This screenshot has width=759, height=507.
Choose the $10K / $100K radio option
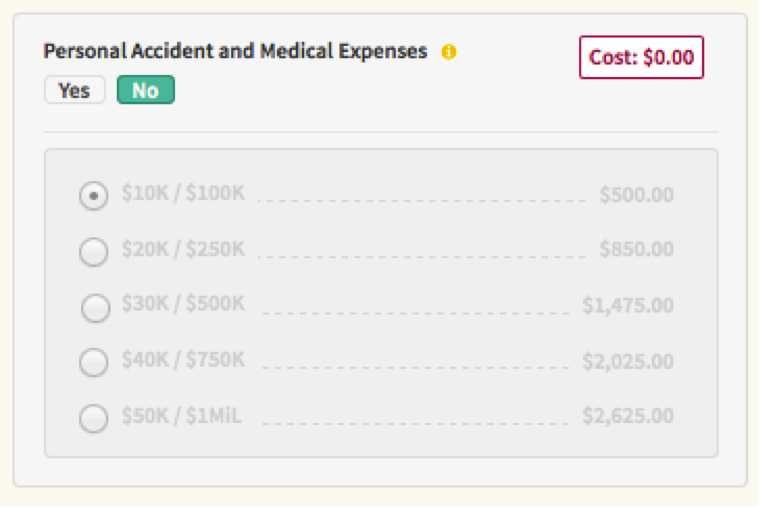(93, 196)
